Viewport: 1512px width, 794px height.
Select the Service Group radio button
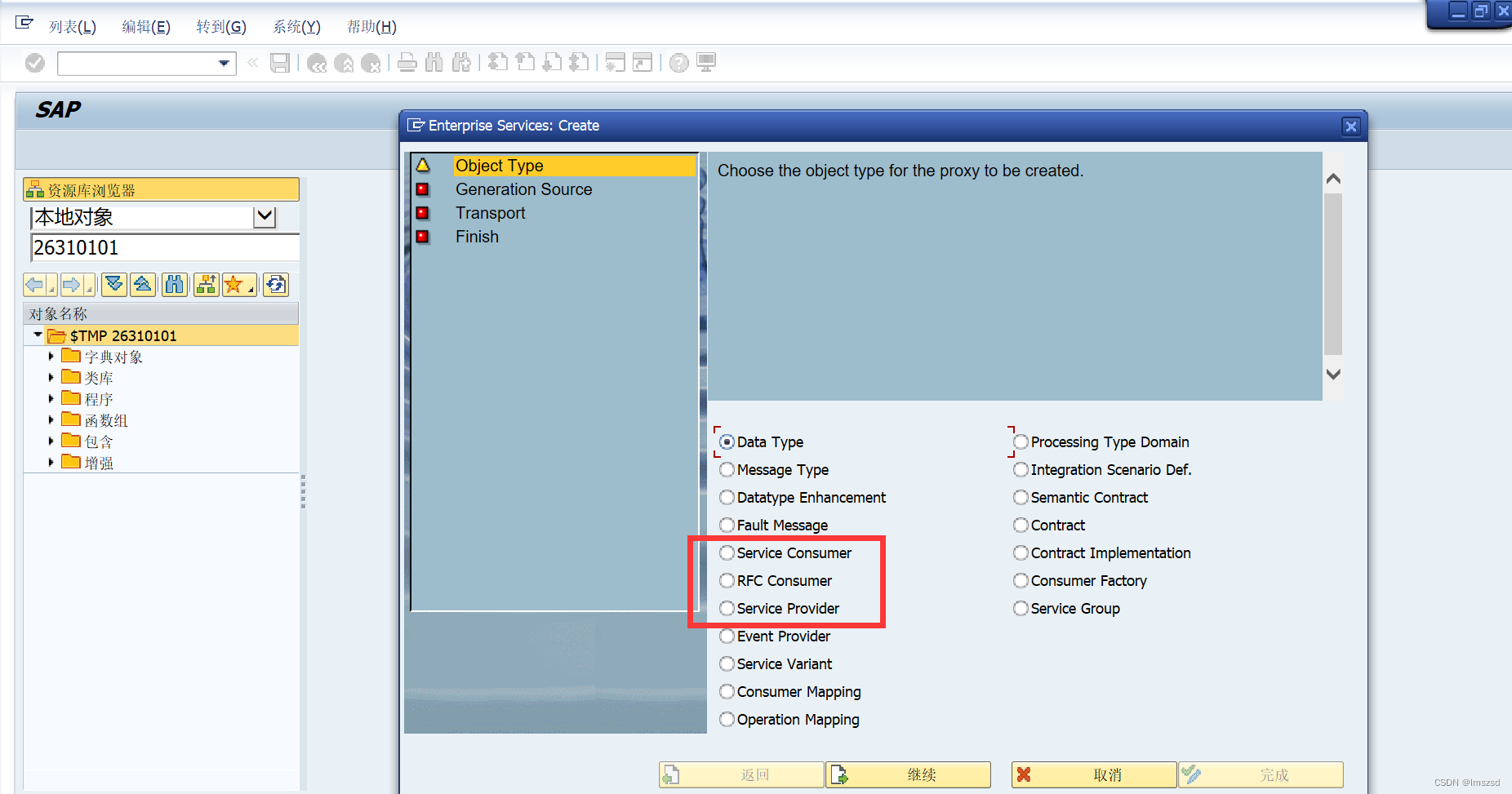(1021, 609)
